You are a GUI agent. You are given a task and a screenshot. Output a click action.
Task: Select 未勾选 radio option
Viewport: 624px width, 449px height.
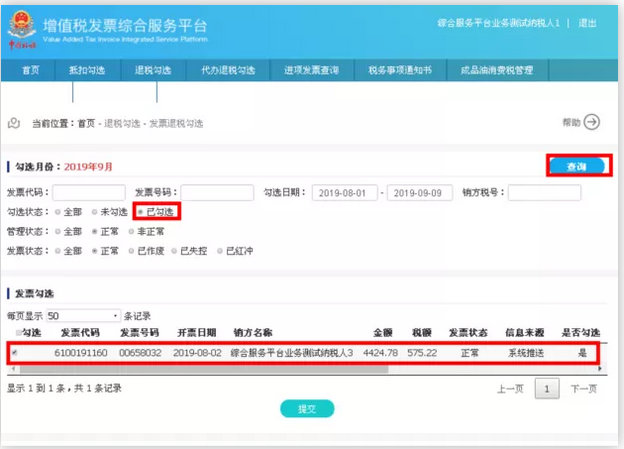pyautogui.click(x=94, y=212)
